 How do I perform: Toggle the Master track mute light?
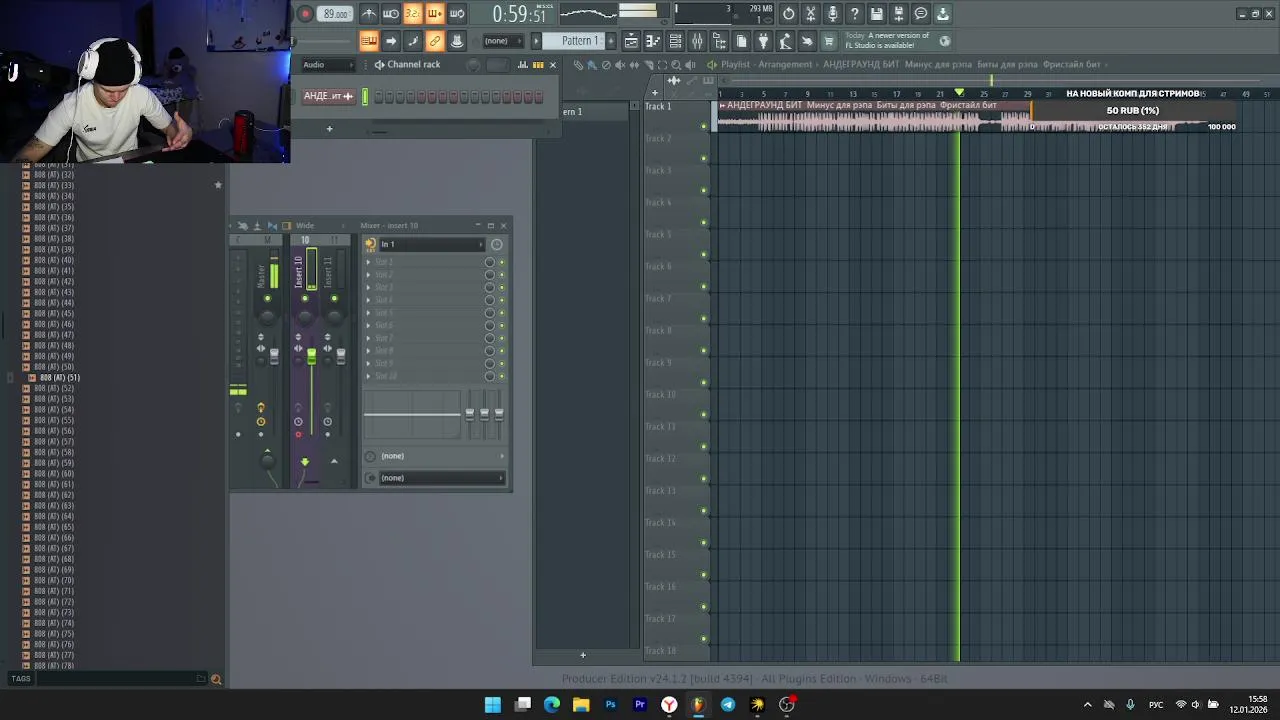267,298
